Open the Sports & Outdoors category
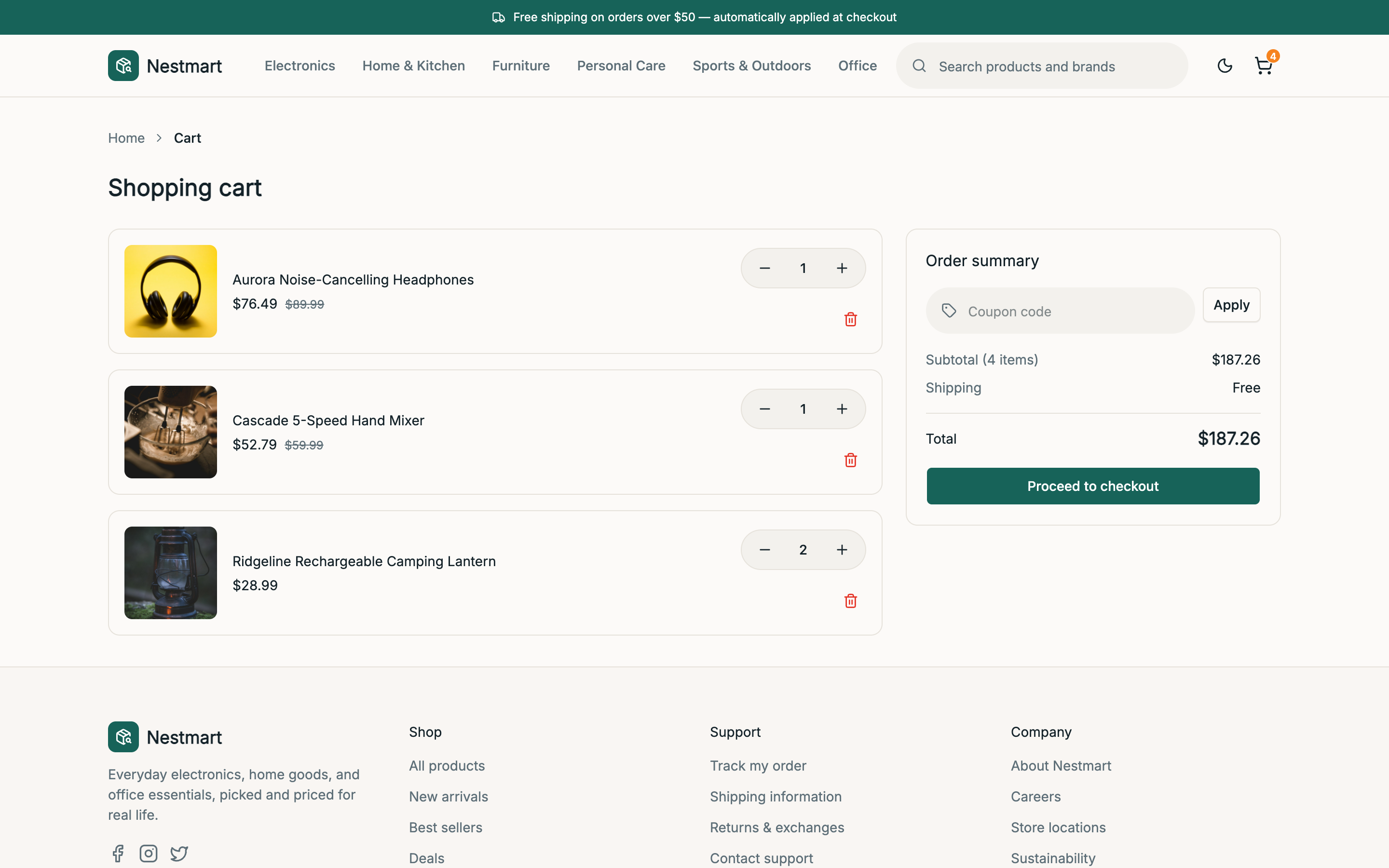The width and height of the screenshot is (1389, 868). 751,66
